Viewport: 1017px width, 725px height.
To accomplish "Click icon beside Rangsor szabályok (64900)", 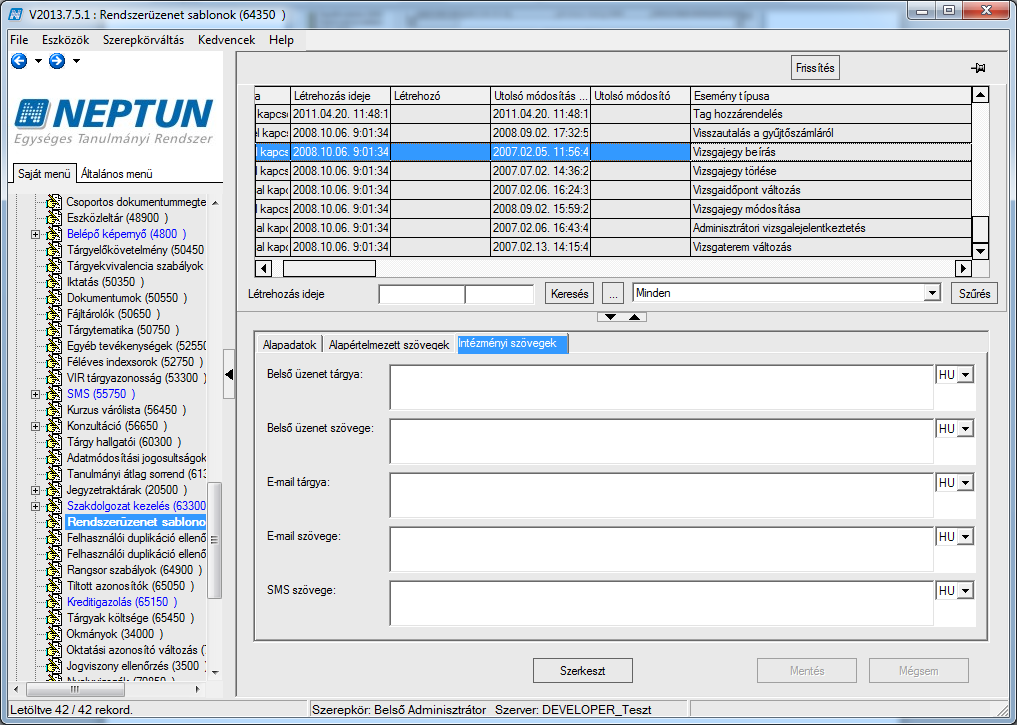I will 54,570.
